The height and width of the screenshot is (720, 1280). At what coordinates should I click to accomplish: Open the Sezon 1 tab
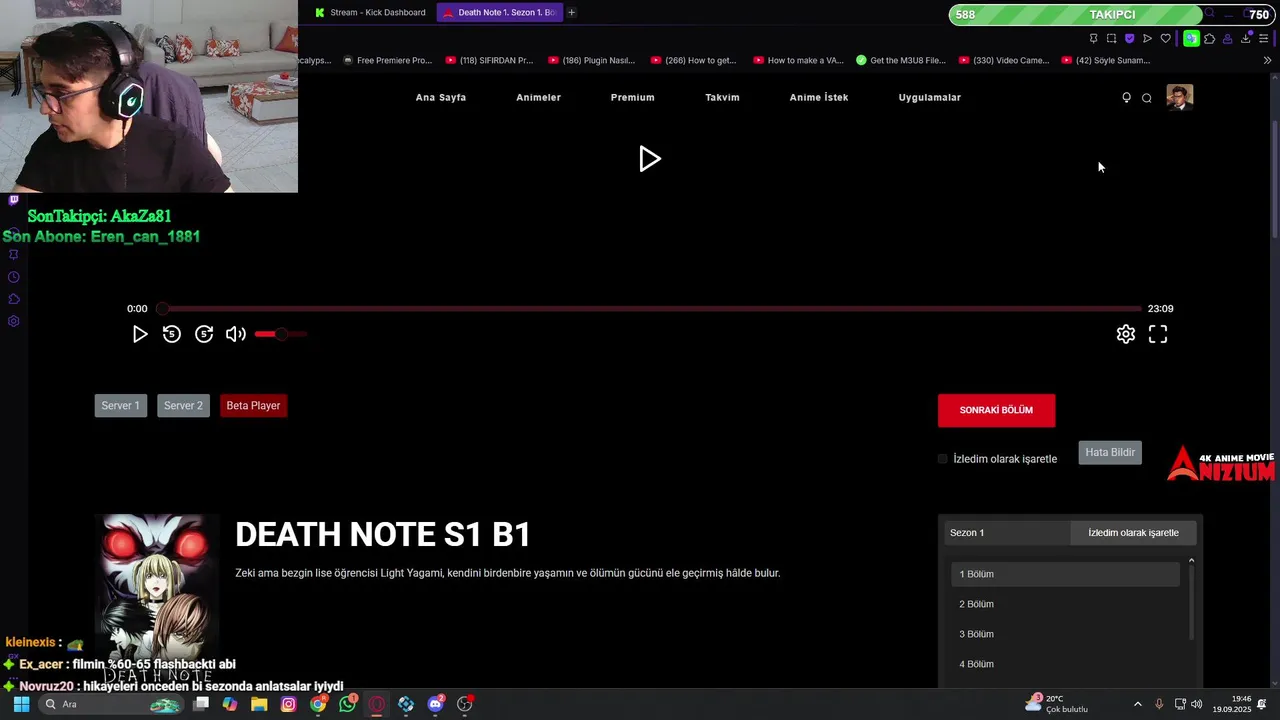coord(1007,533)
